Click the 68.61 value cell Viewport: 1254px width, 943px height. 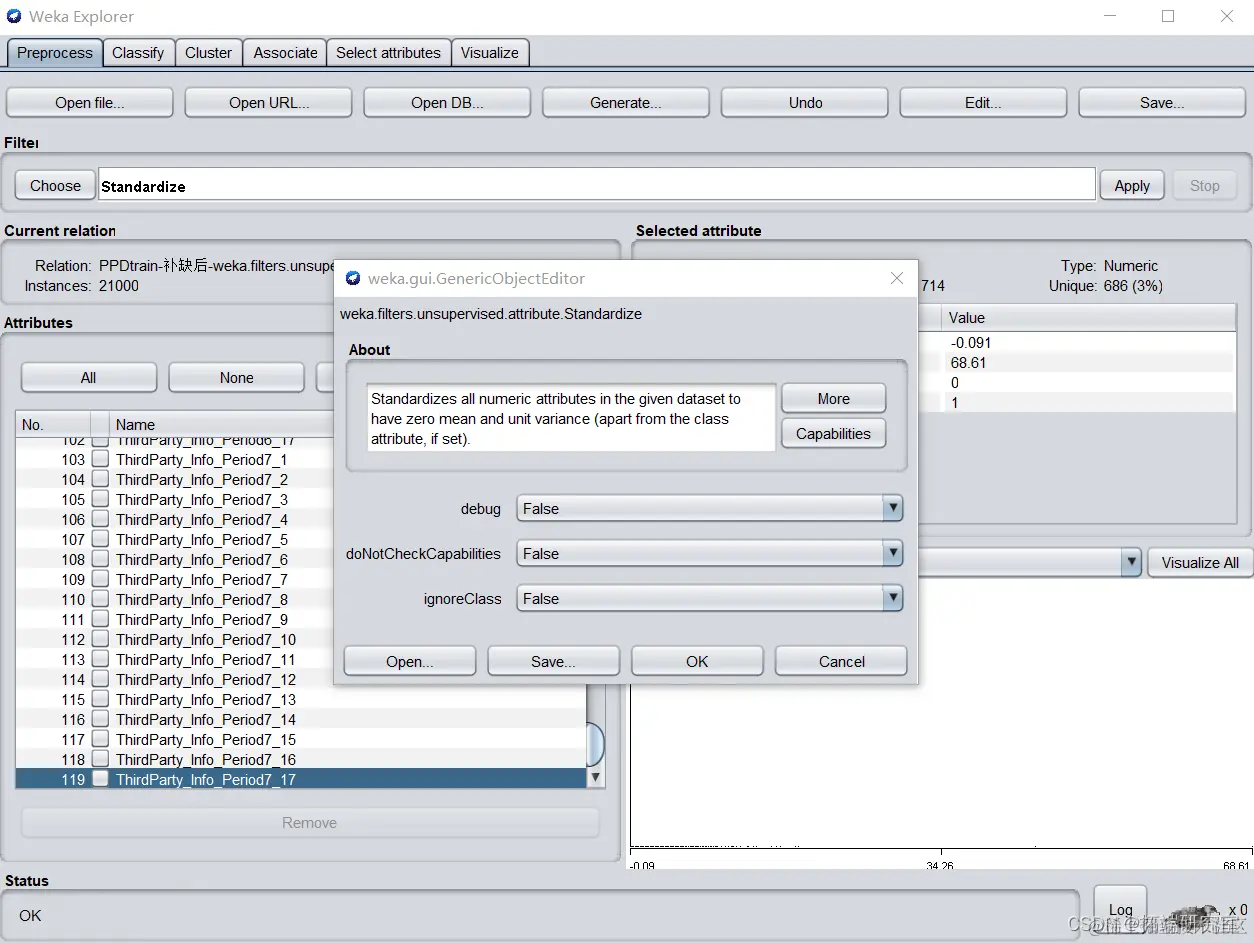point(1089,362)
